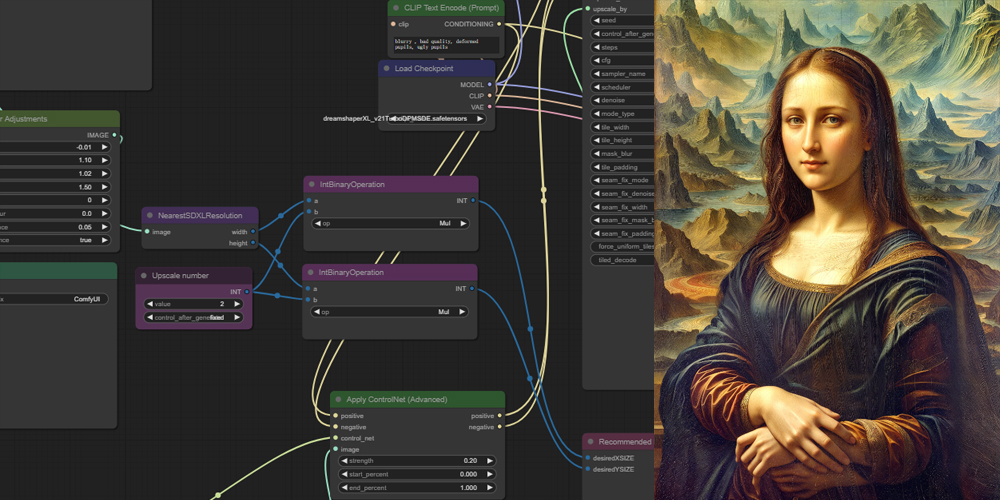Screen dimensions: 1000x500
Task: Decrease strength using its left arrow
Action: pos(345,460)
